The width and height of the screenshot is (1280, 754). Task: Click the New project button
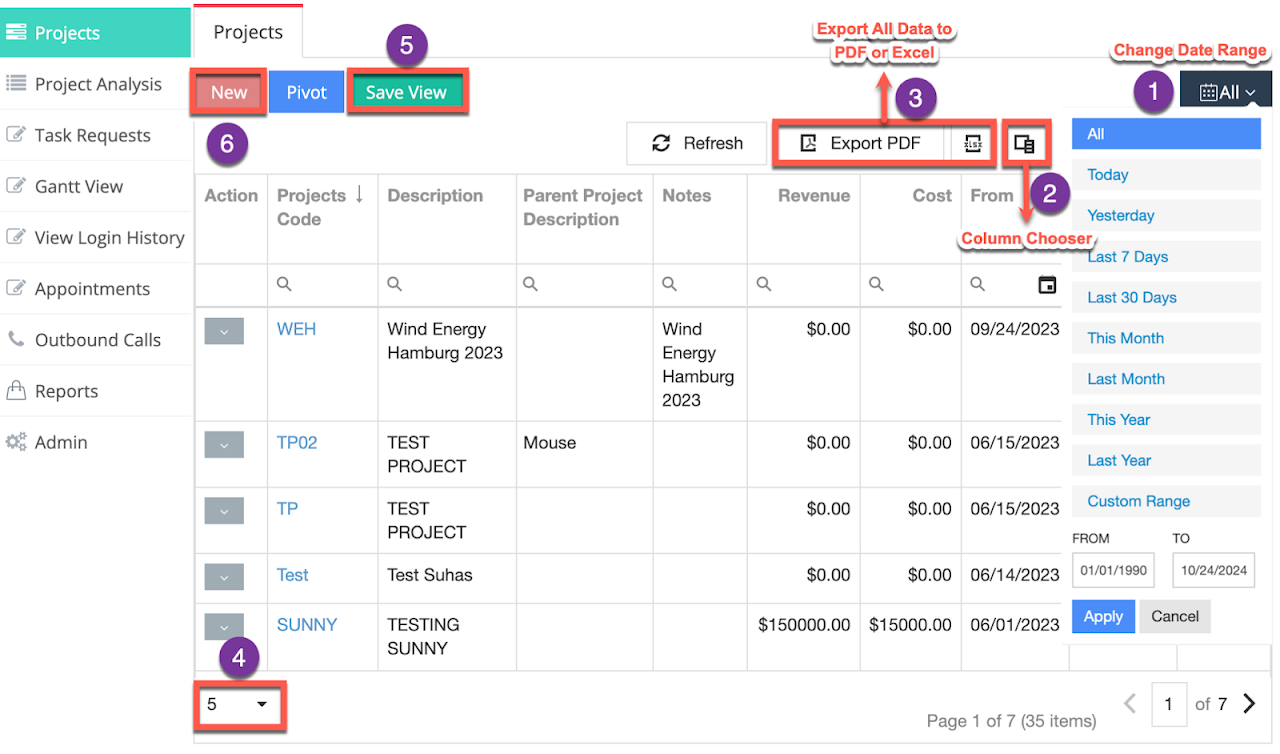click(229, 92)
